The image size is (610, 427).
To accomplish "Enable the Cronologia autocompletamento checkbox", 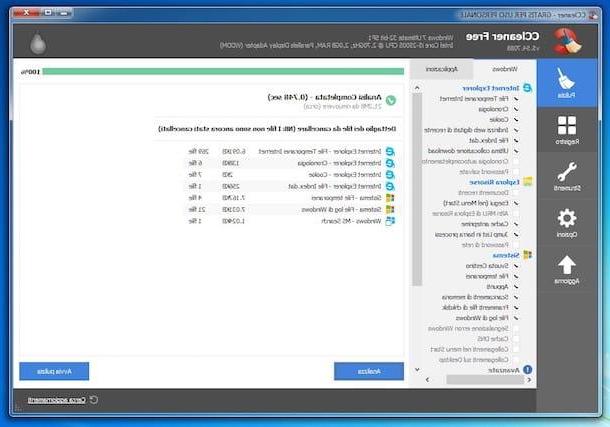I will click(516, 161).
